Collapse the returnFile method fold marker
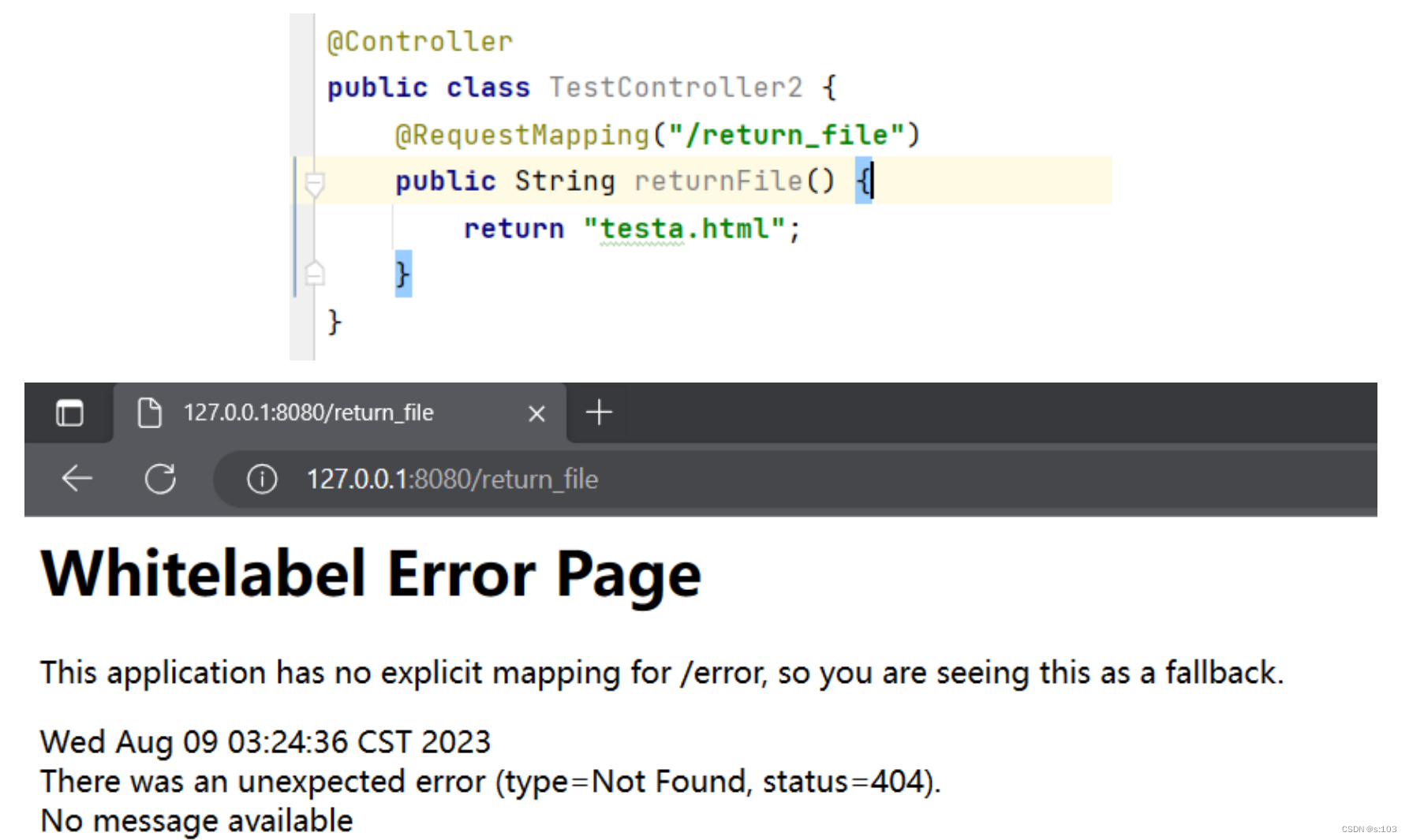The width and height of the screenshot is (1409, 840). coord(314,184)
